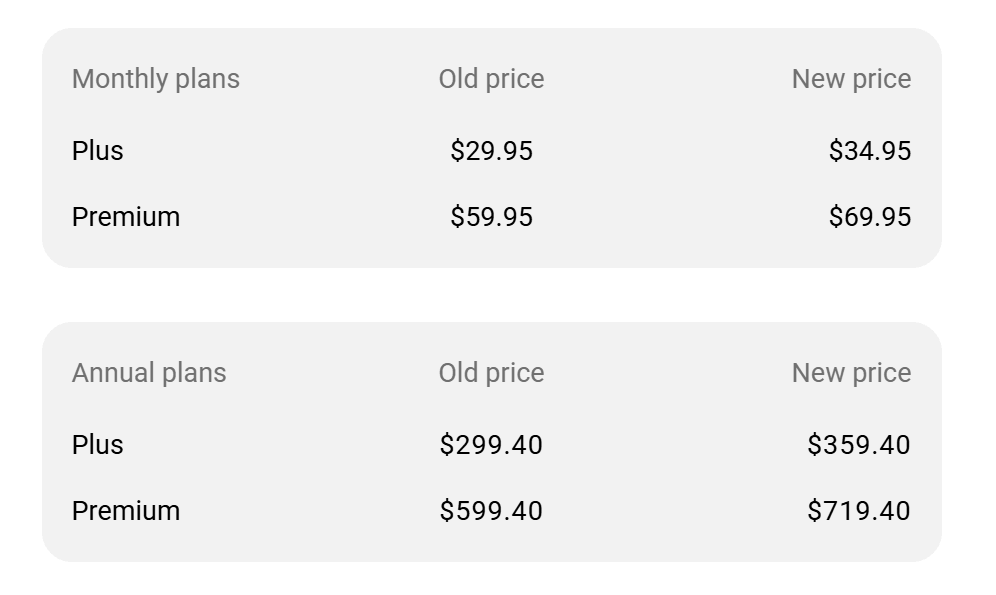
Task: Select "New price" header in Annual plans table
Action: (x=851, y=373)
